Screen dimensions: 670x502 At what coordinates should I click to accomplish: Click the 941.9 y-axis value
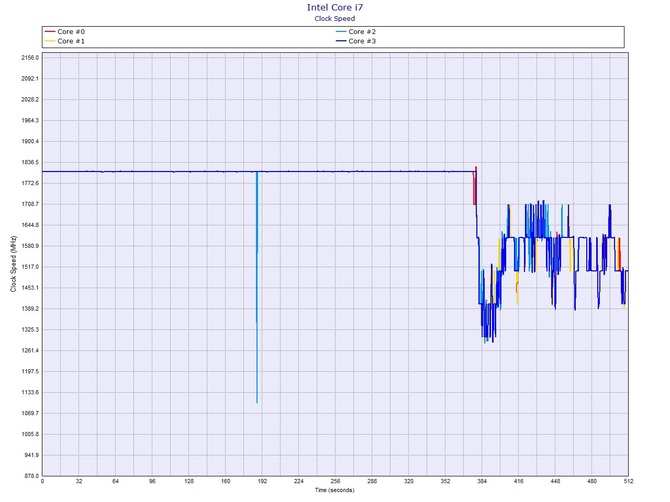(x=31, y=455)
